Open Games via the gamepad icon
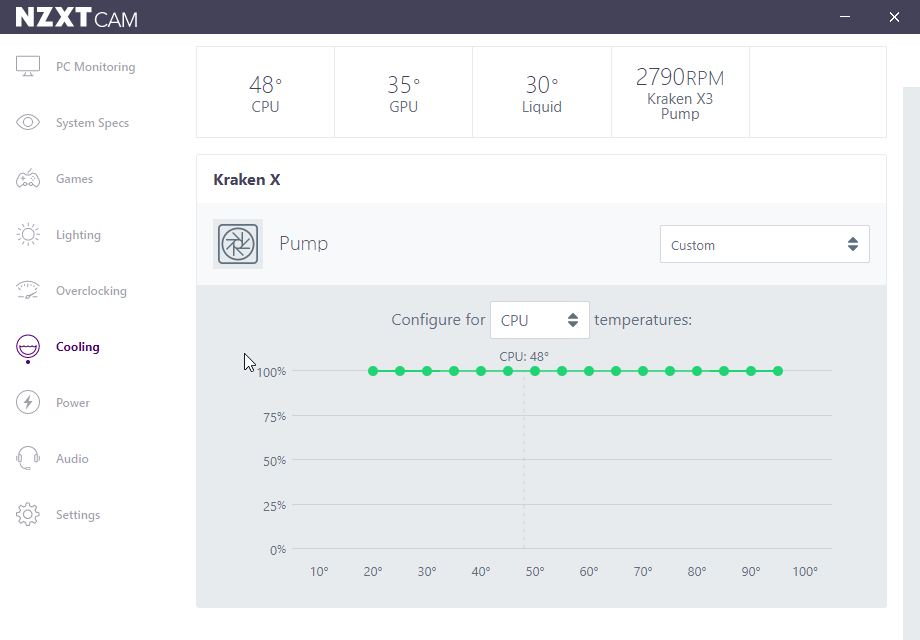Image resolution: width=920 pixels, height=640 pixels. (x=28, y=179)
